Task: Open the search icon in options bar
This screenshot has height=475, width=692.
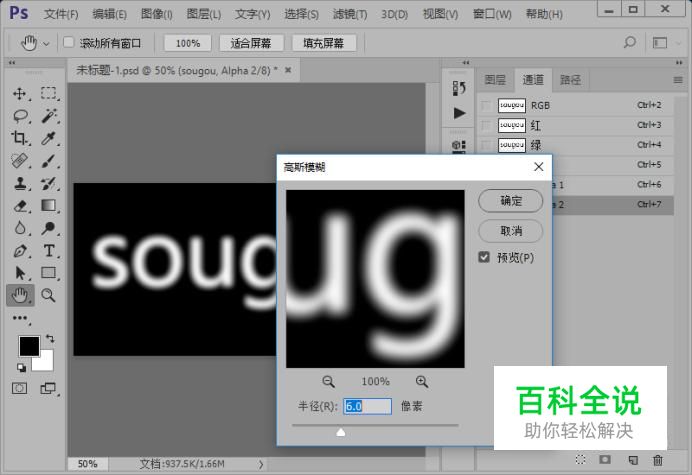Action: [x=630, y=42]
